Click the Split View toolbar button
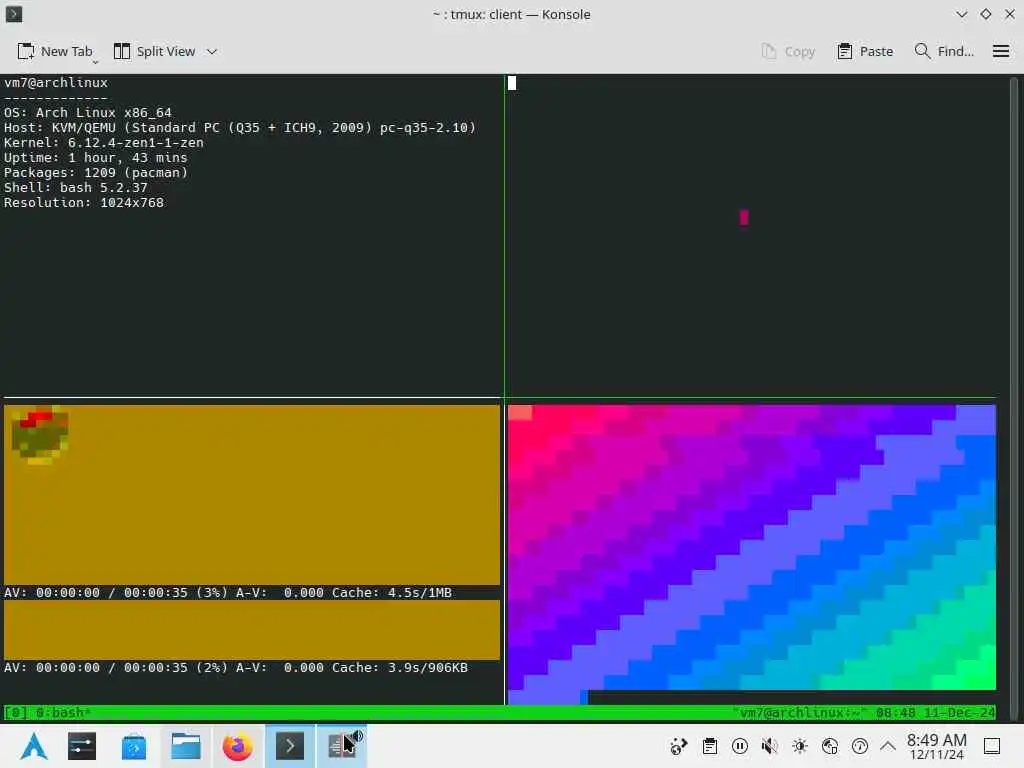The image size is (1024, 768). (x=155, y=51)
